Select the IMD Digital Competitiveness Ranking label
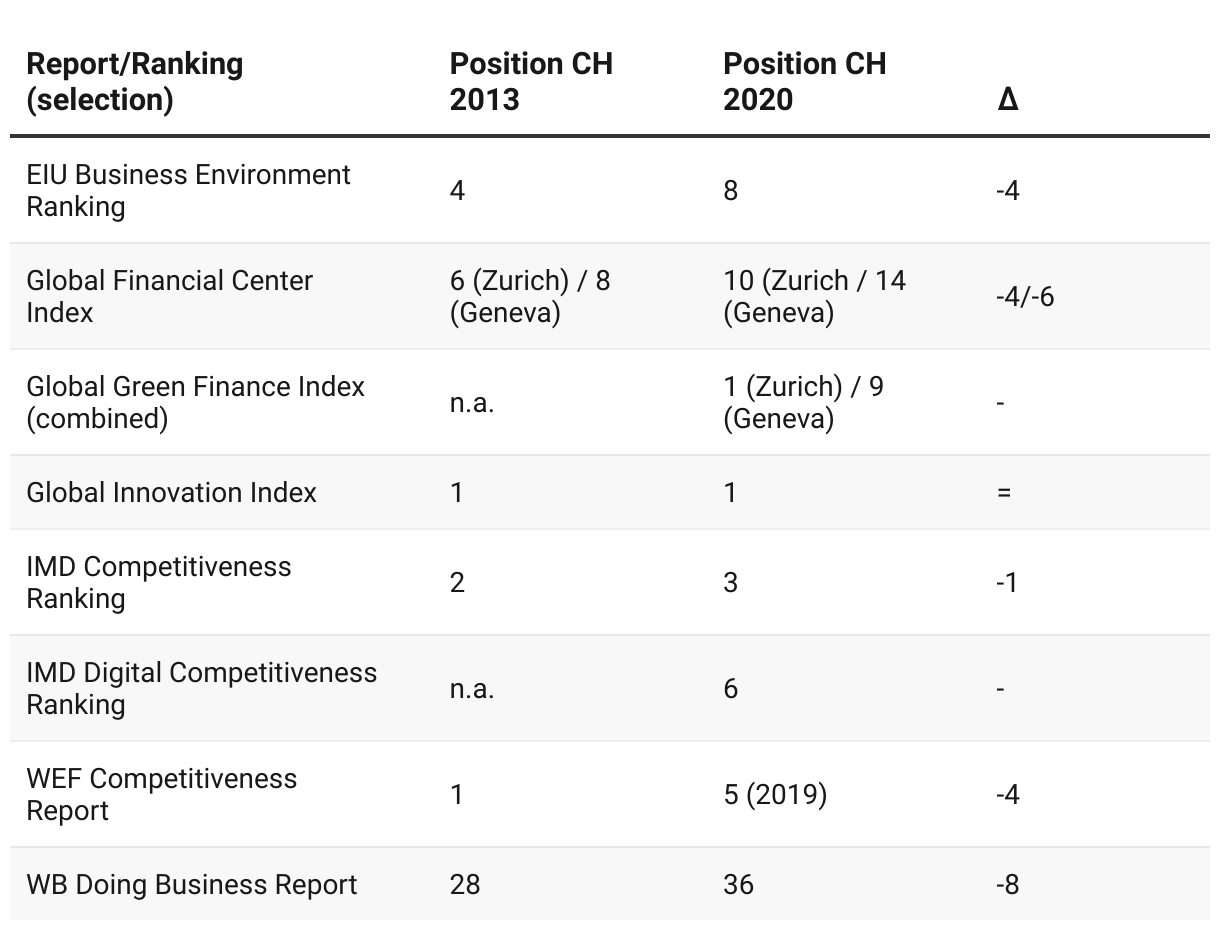The image size is (1220, 930). click(201, 688)
